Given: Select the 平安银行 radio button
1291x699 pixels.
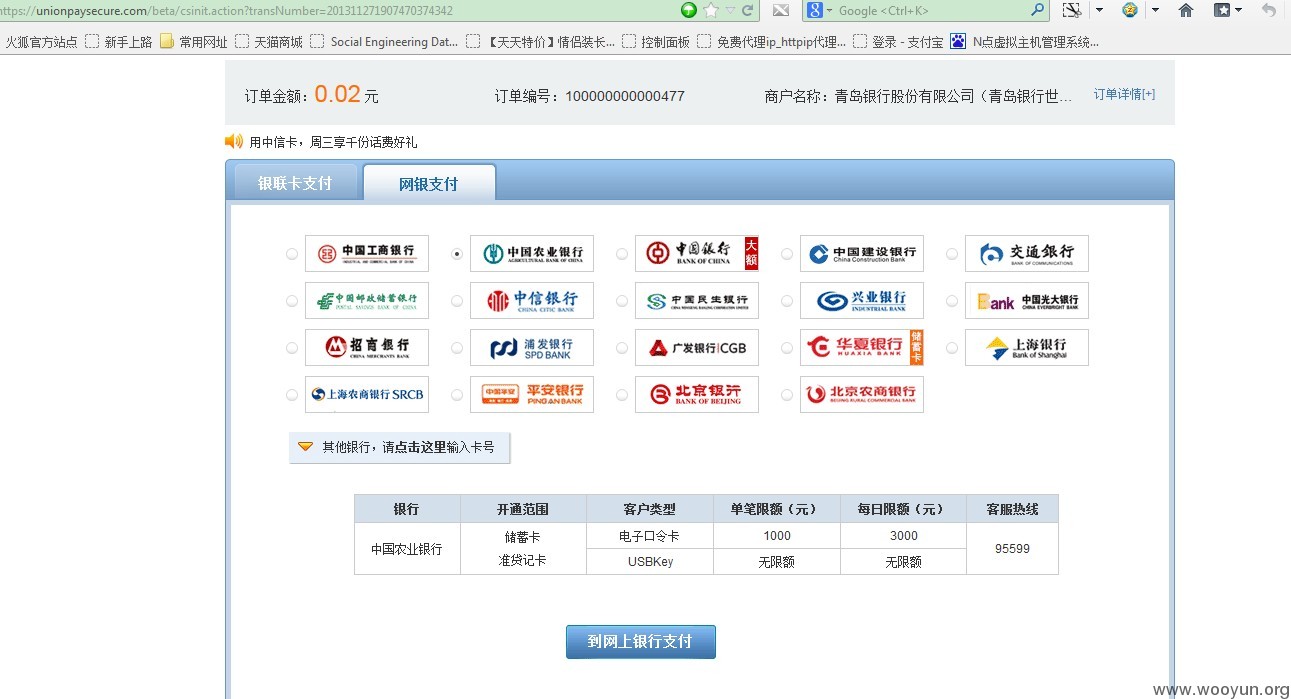Looking at the screenshot, I should 457,395.
